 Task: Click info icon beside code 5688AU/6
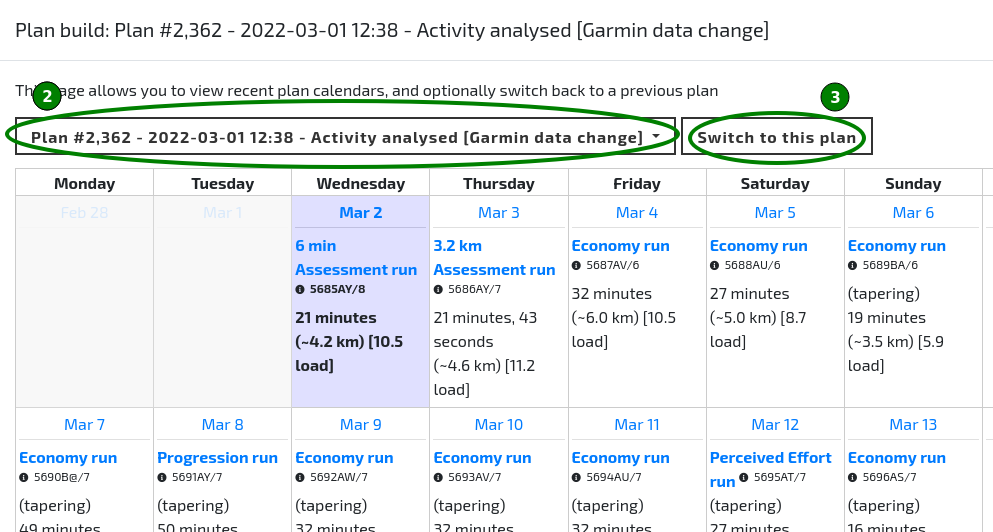[x=714, y=266]
